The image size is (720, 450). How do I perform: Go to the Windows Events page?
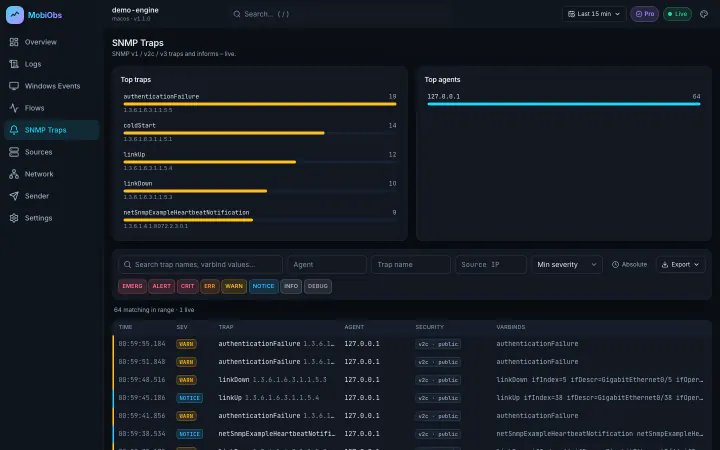click(52, 86)
